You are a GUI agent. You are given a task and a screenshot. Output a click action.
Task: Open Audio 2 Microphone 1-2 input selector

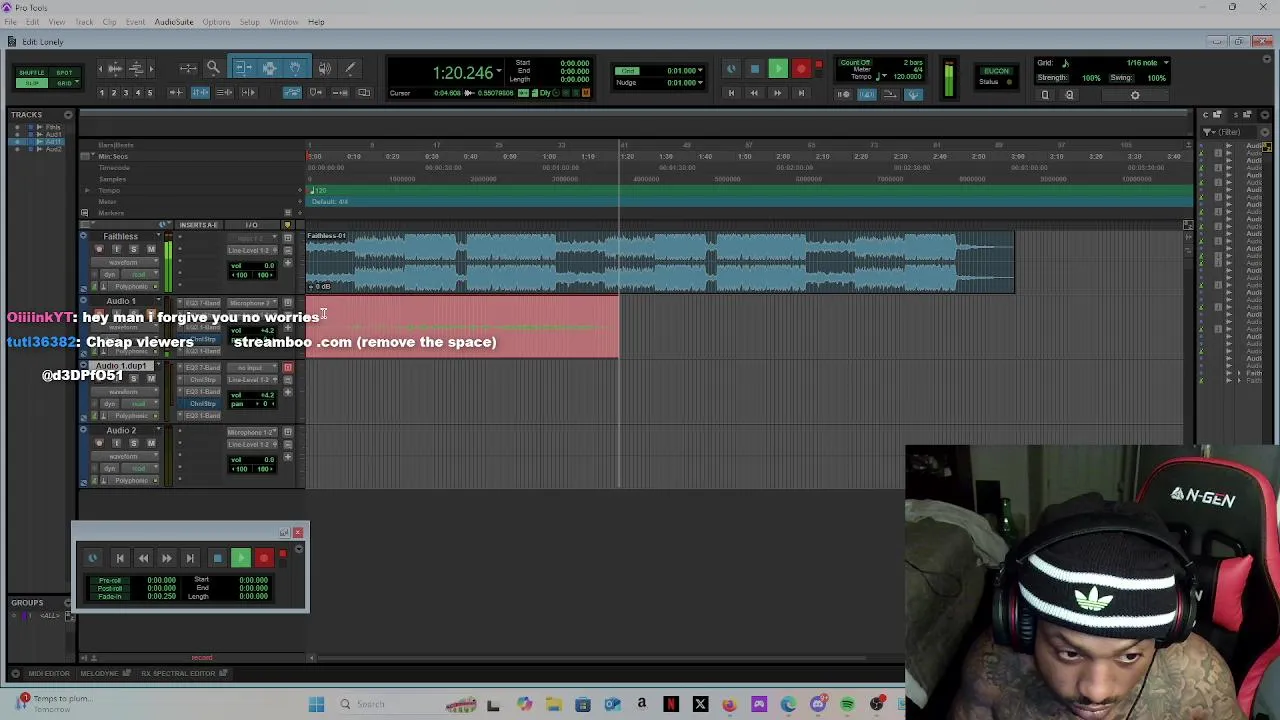click(x=250, y=432)
